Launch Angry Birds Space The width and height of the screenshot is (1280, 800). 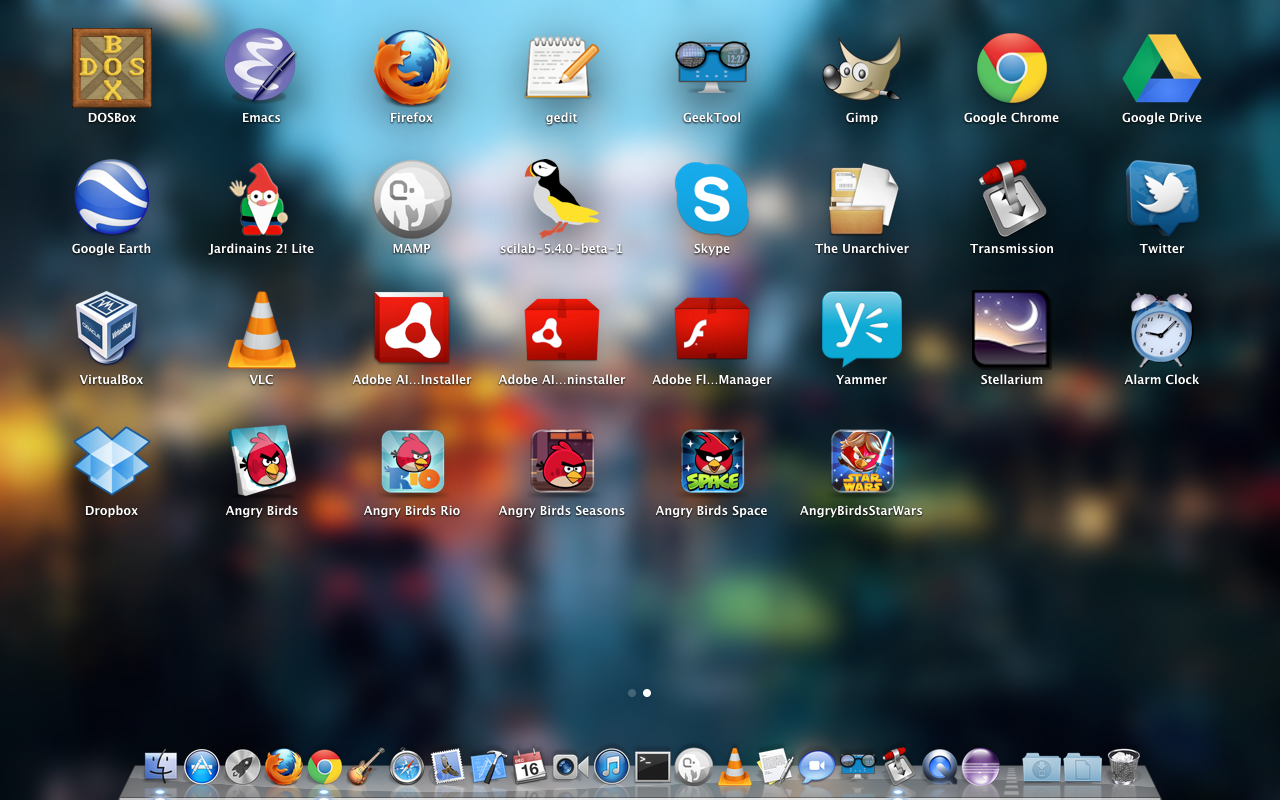(712, 460)
